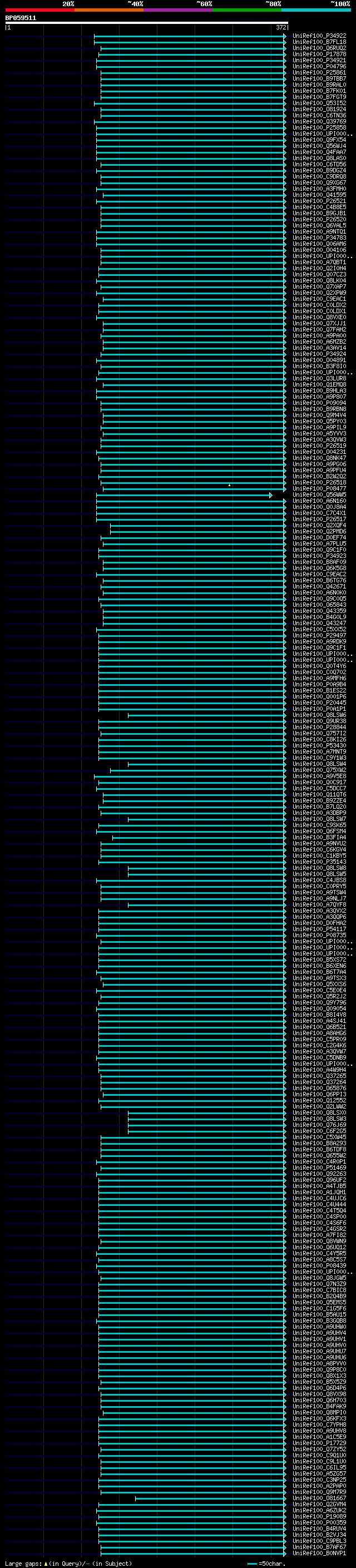
Task: Click the UniRef100_P04796 hit label
Action: 319,66
